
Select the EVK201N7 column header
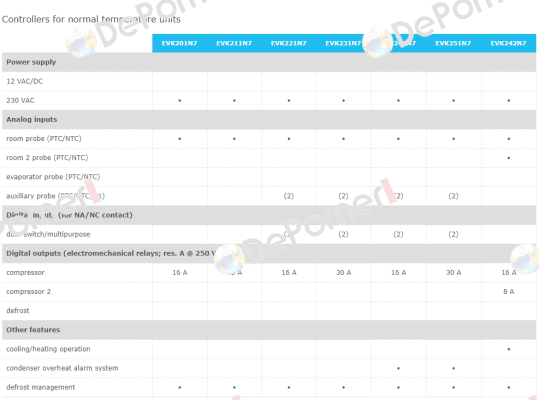179,43
